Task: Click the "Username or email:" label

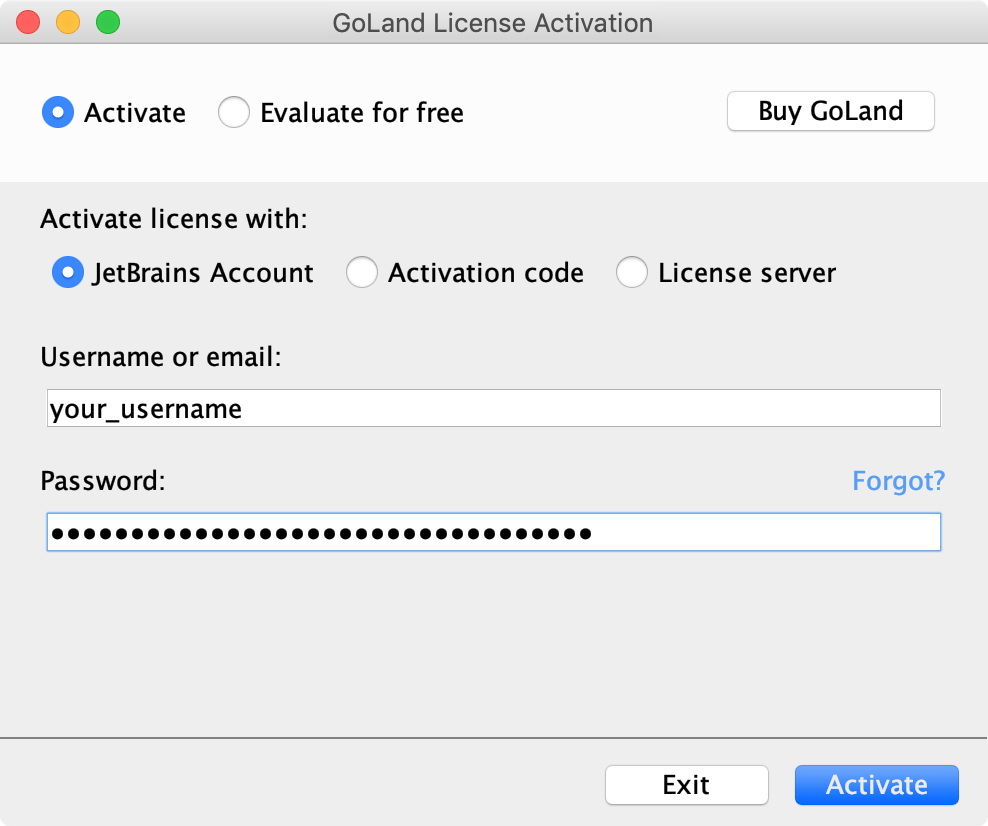Action: click(x=161, y=357)
